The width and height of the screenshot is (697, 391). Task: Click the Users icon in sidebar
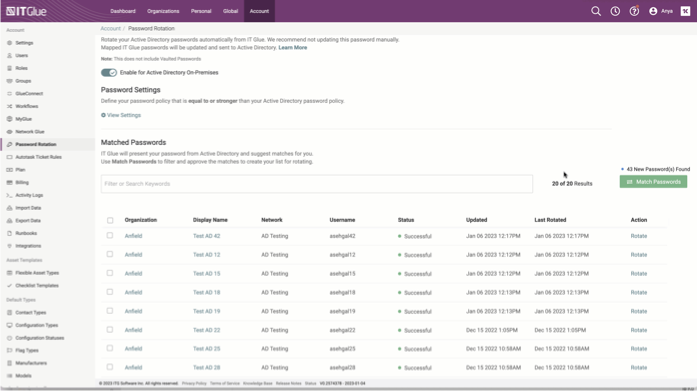(x=9, y=56)
